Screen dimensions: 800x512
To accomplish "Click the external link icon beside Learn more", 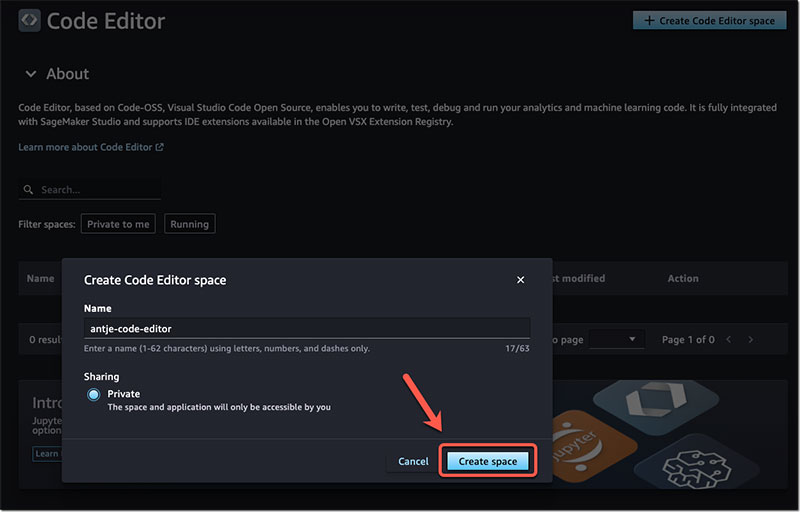I will pos(159,147).
